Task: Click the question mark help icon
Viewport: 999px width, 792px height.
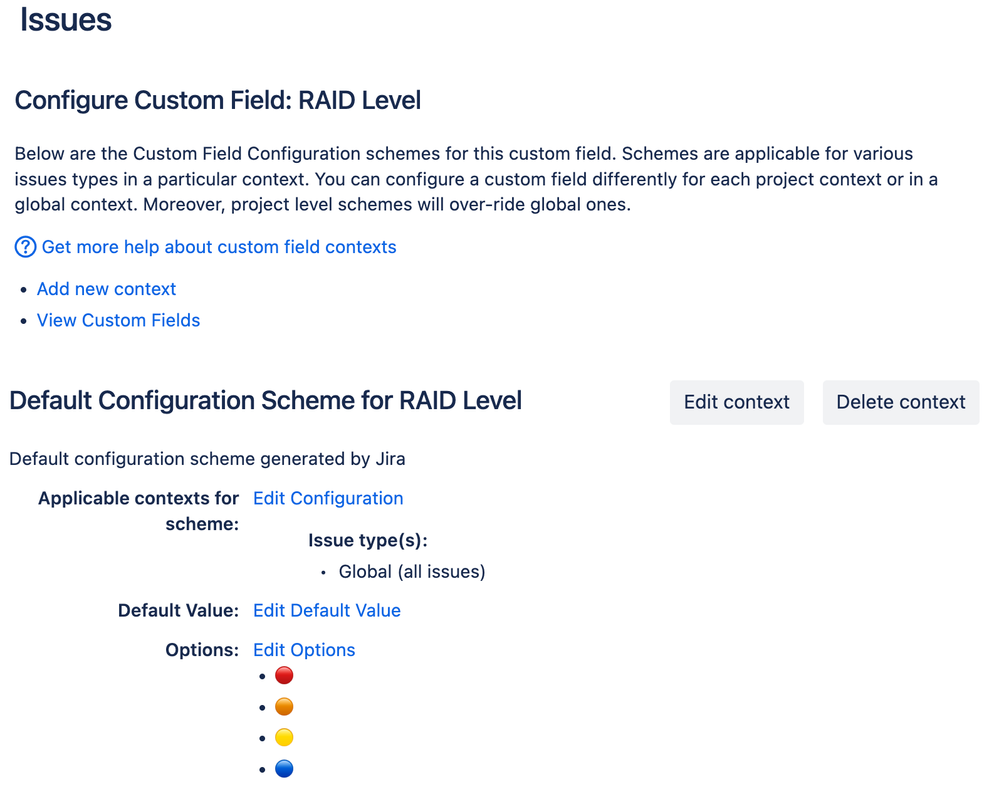Action: point(25,246)
